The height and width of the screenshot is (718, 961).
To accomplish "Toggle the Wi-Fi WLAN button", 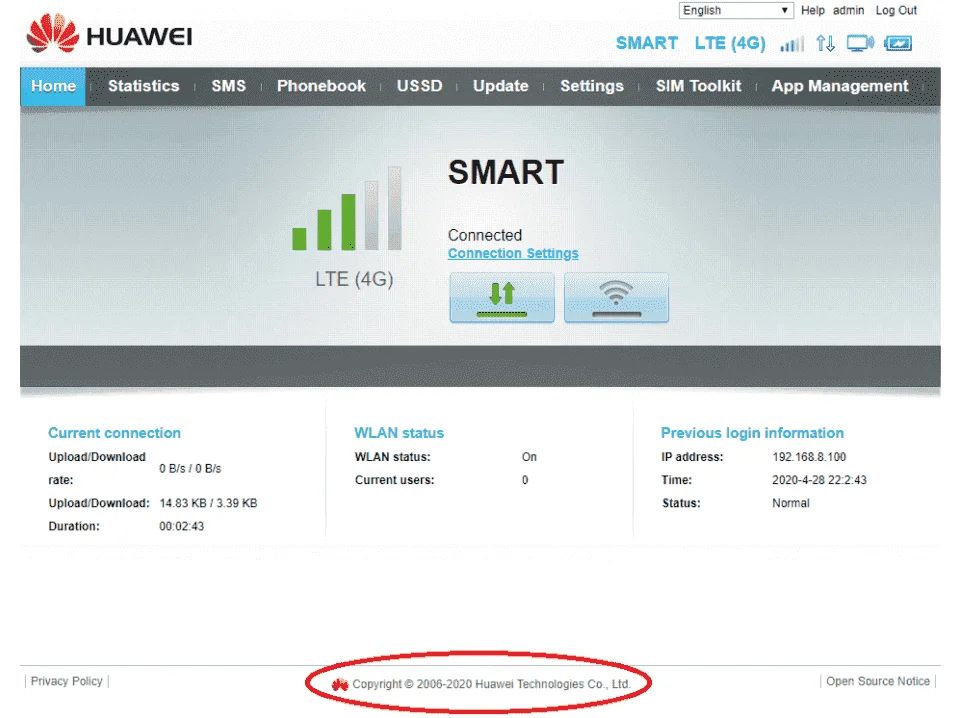I will 616,298.
